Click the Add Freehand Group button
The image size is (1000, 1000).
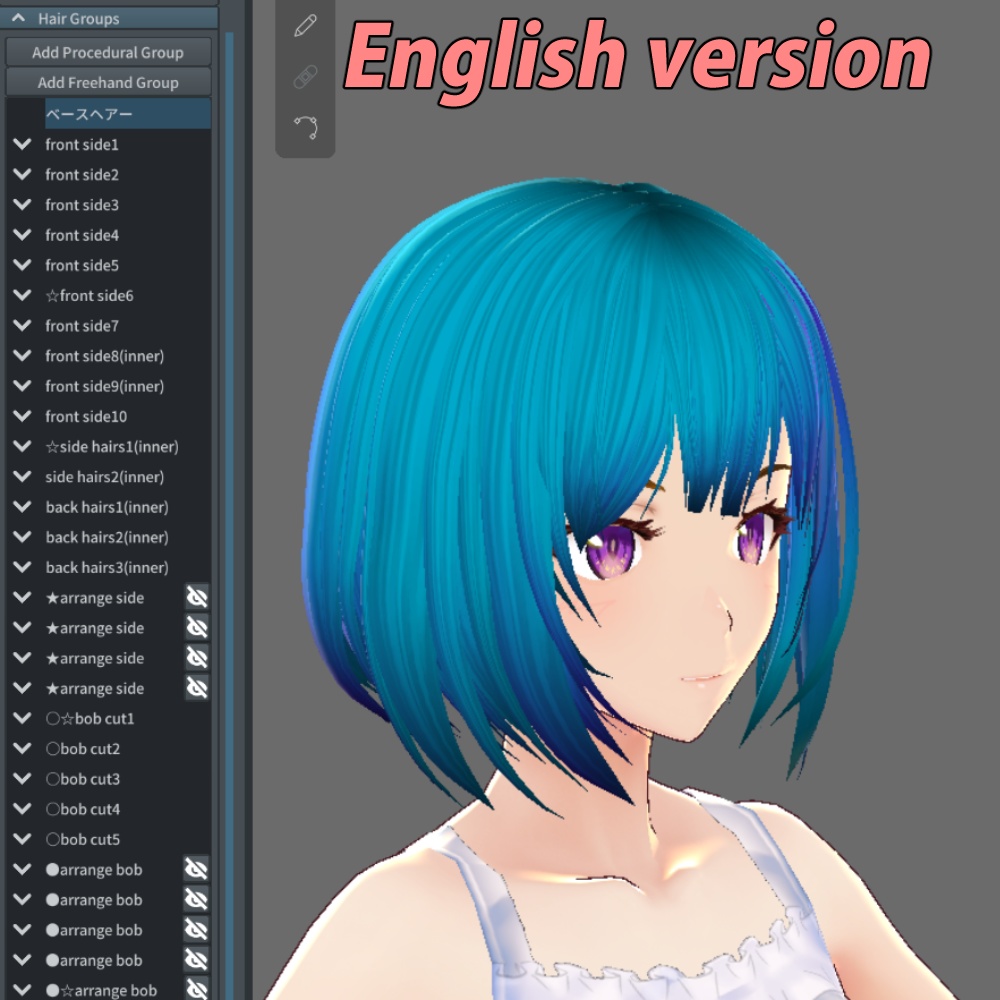pyautogui.click(x=107, y=82)
